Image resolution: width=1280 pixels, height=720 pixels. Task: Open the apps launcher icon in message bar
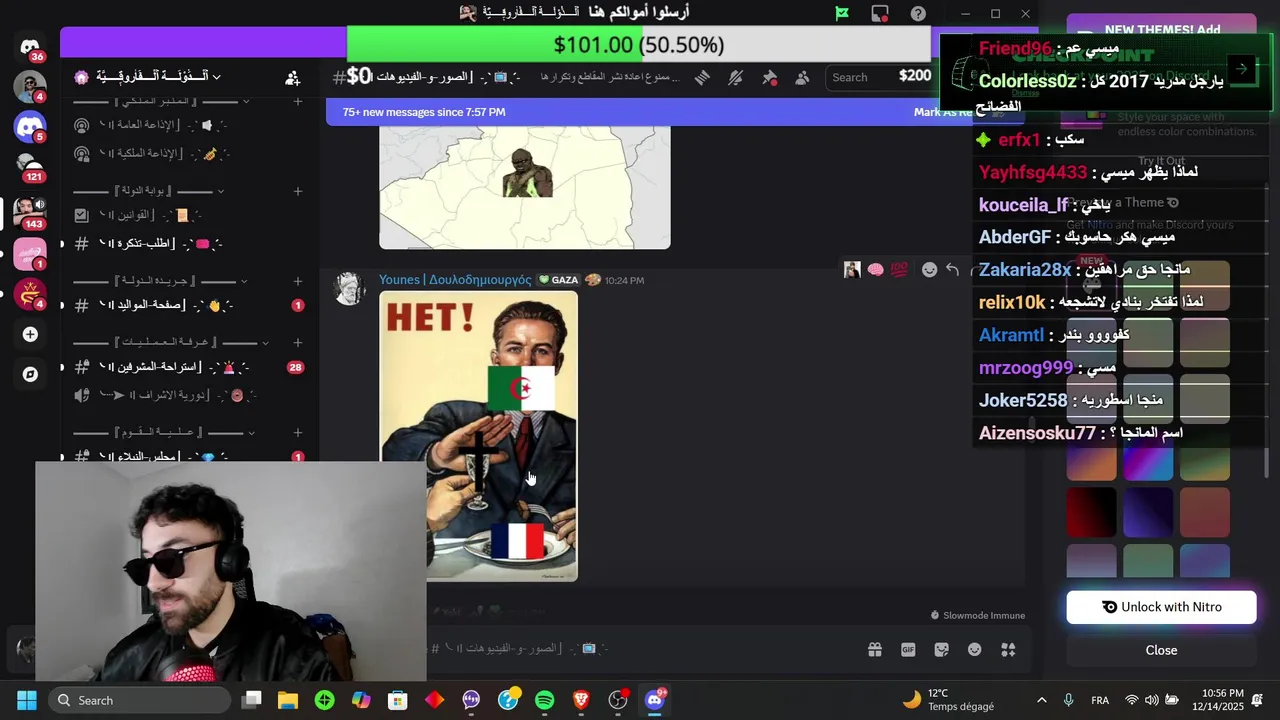pyautogui.click(x=1008, y=649)
